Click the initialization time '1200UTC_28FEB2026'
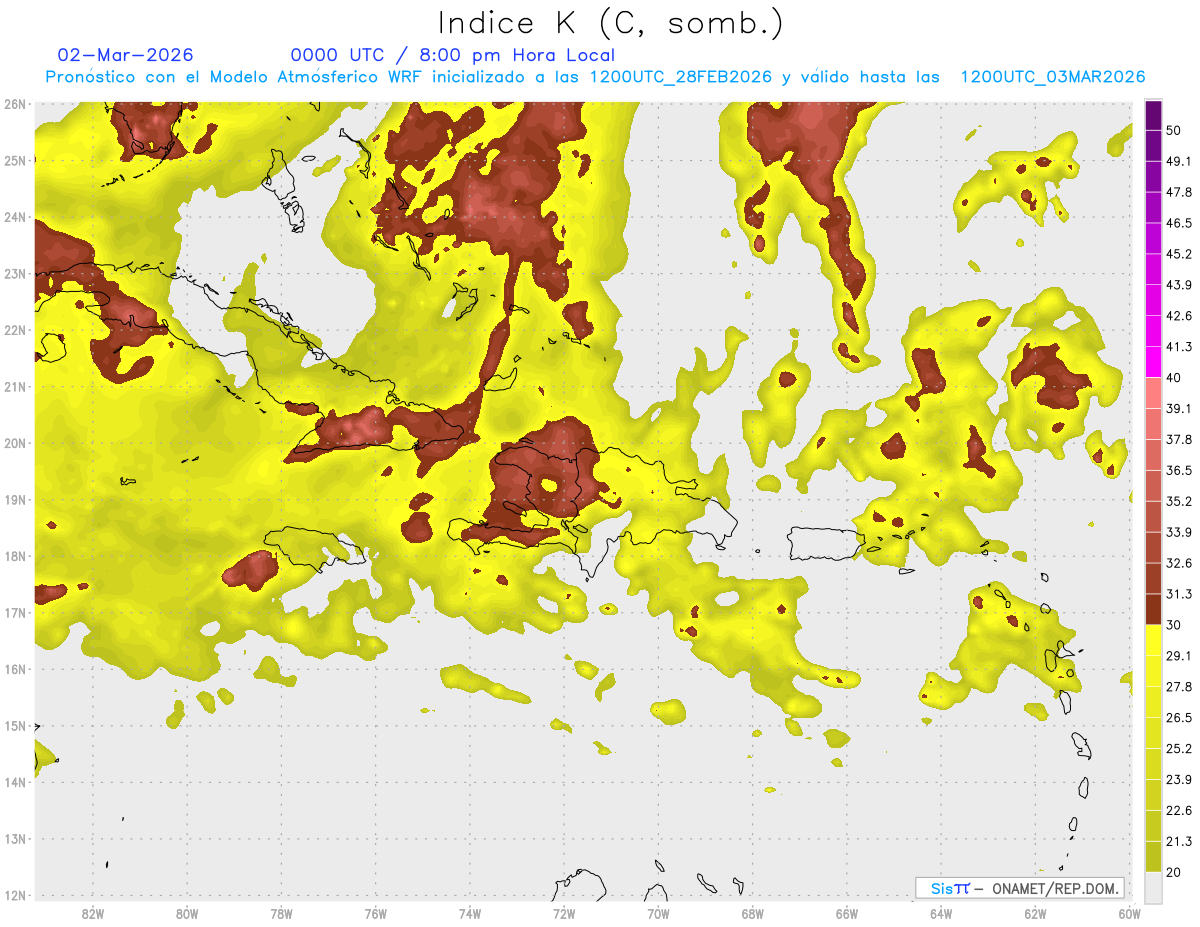The image size is (1200, 927). [679, 77]
